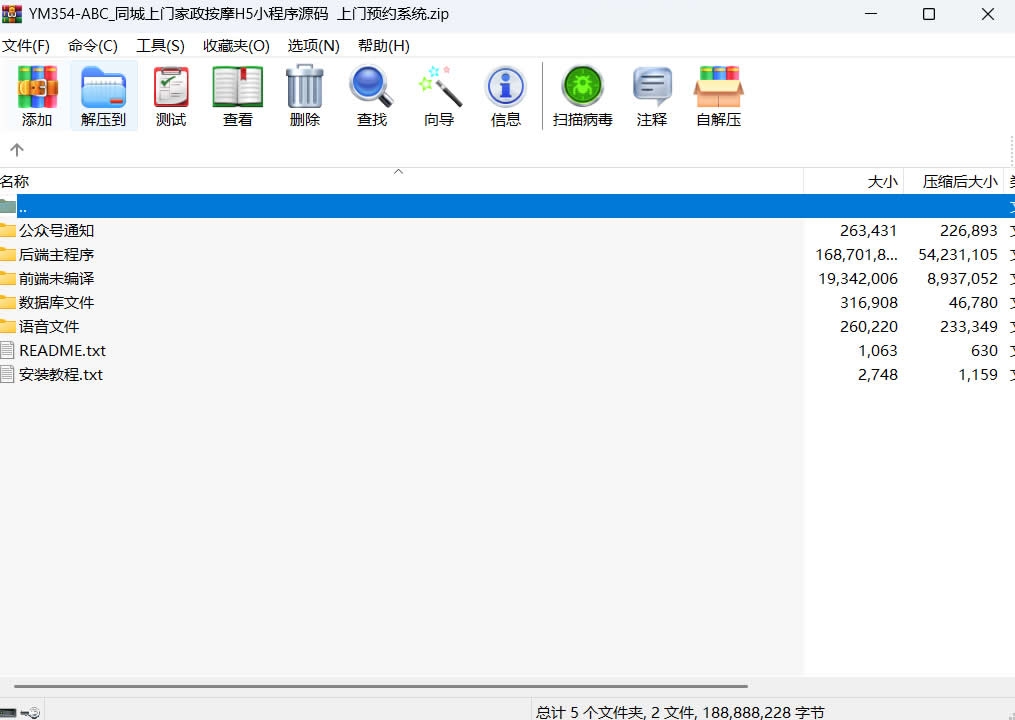Launch the 向导 (Wizard) wand icon
The image size is (1015, 720).
439,88
